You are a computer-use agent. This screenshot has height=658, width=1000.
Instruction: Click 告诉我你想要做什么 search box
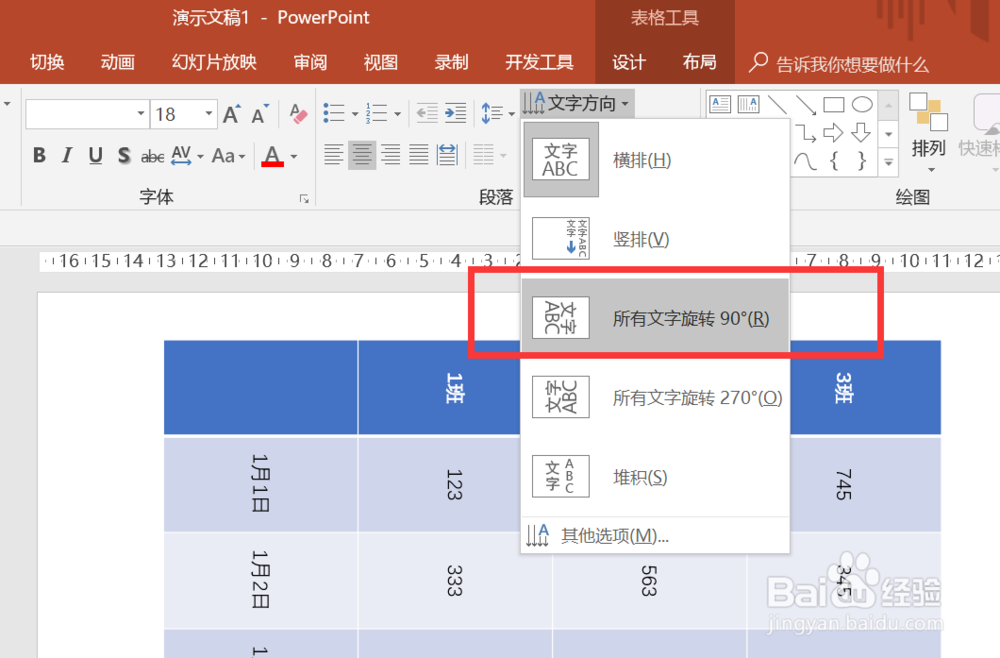840,64
